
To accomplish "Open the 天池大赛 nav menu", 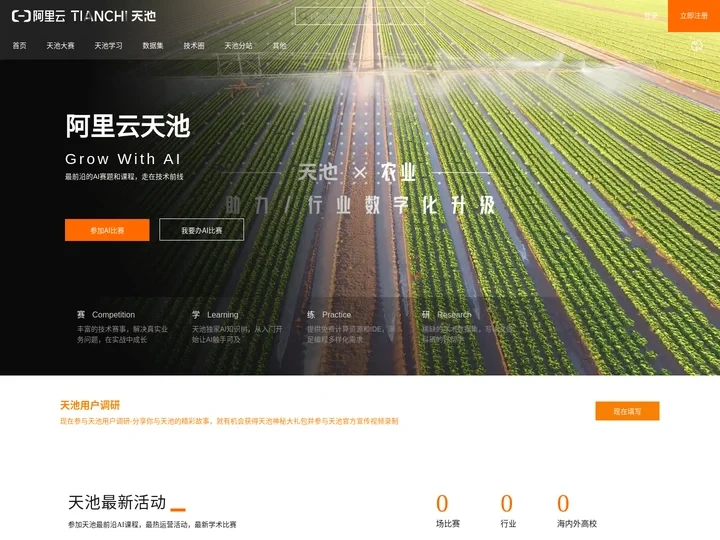I will 60,45.
